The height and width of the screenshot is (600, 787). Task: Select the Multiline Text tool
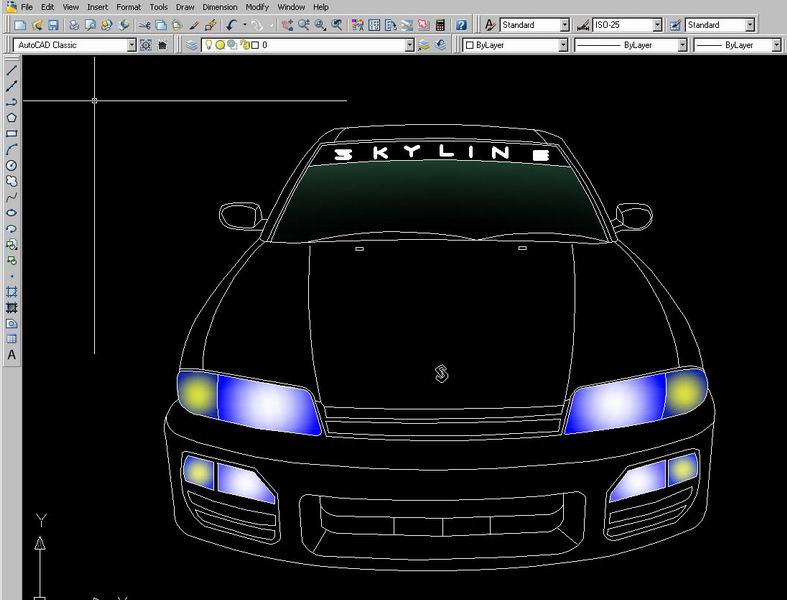(12, 355)
